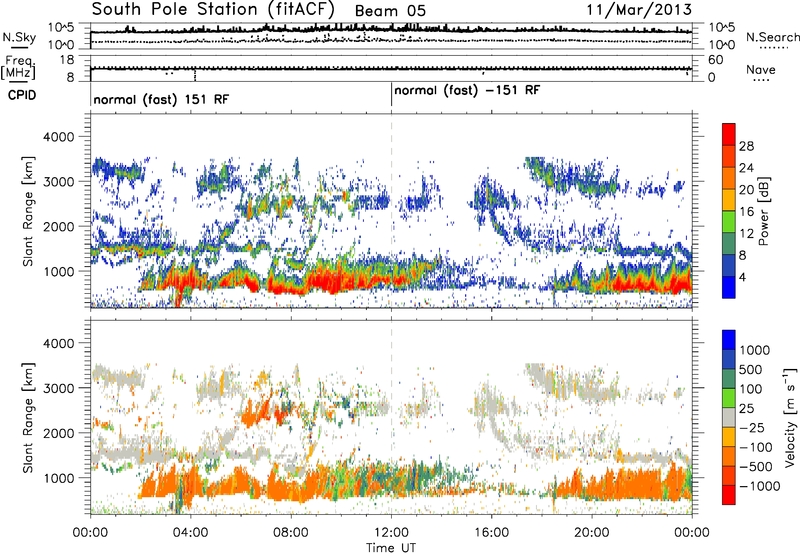Click the "60" tick on the Nave axis

(715, 60)
